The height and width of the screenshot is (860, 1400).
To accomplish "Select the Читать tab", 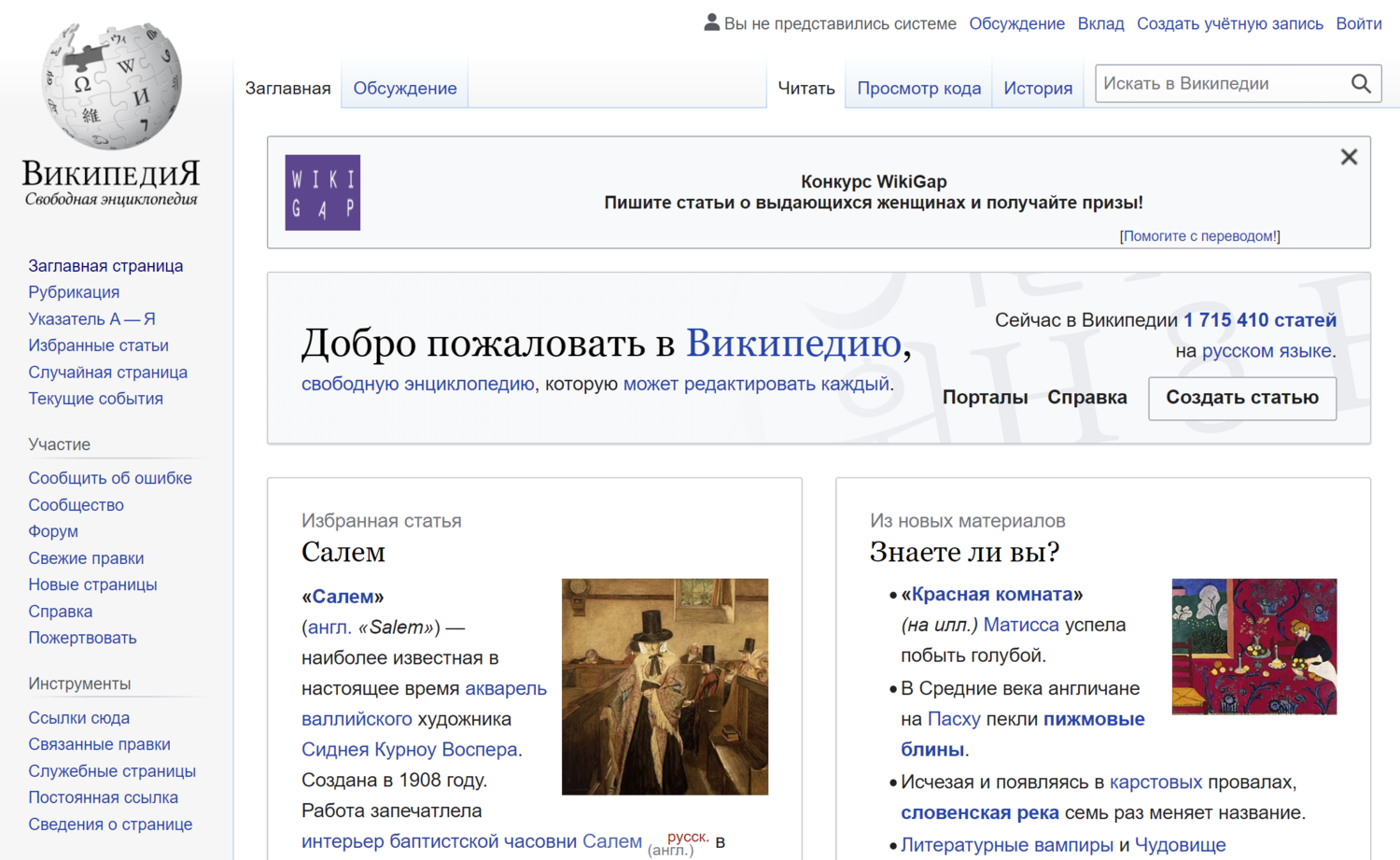I will coord(806,88).
